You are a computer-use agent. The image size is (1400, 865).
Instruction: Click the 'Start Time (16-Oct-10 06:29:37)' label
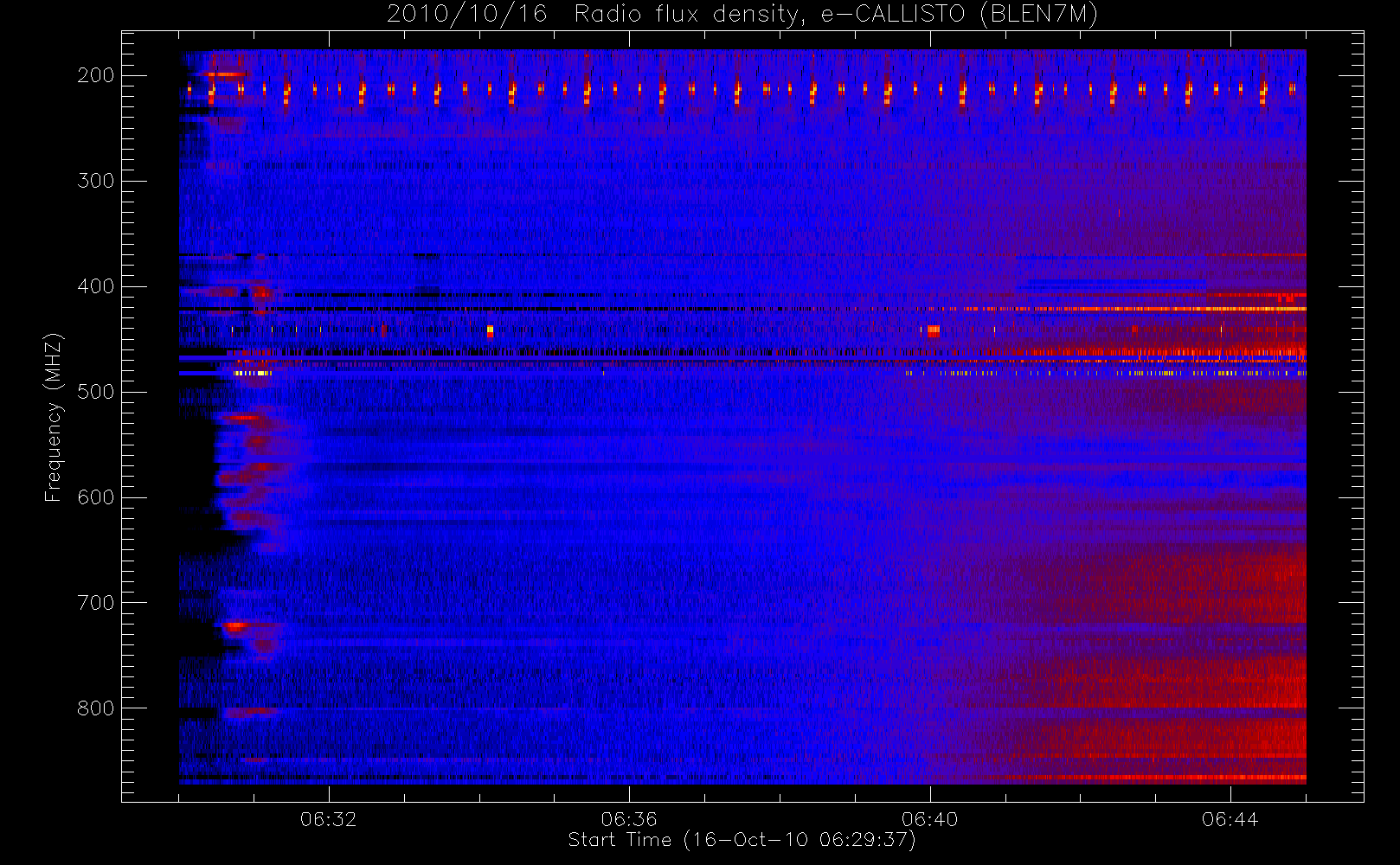tap(742, 840)
